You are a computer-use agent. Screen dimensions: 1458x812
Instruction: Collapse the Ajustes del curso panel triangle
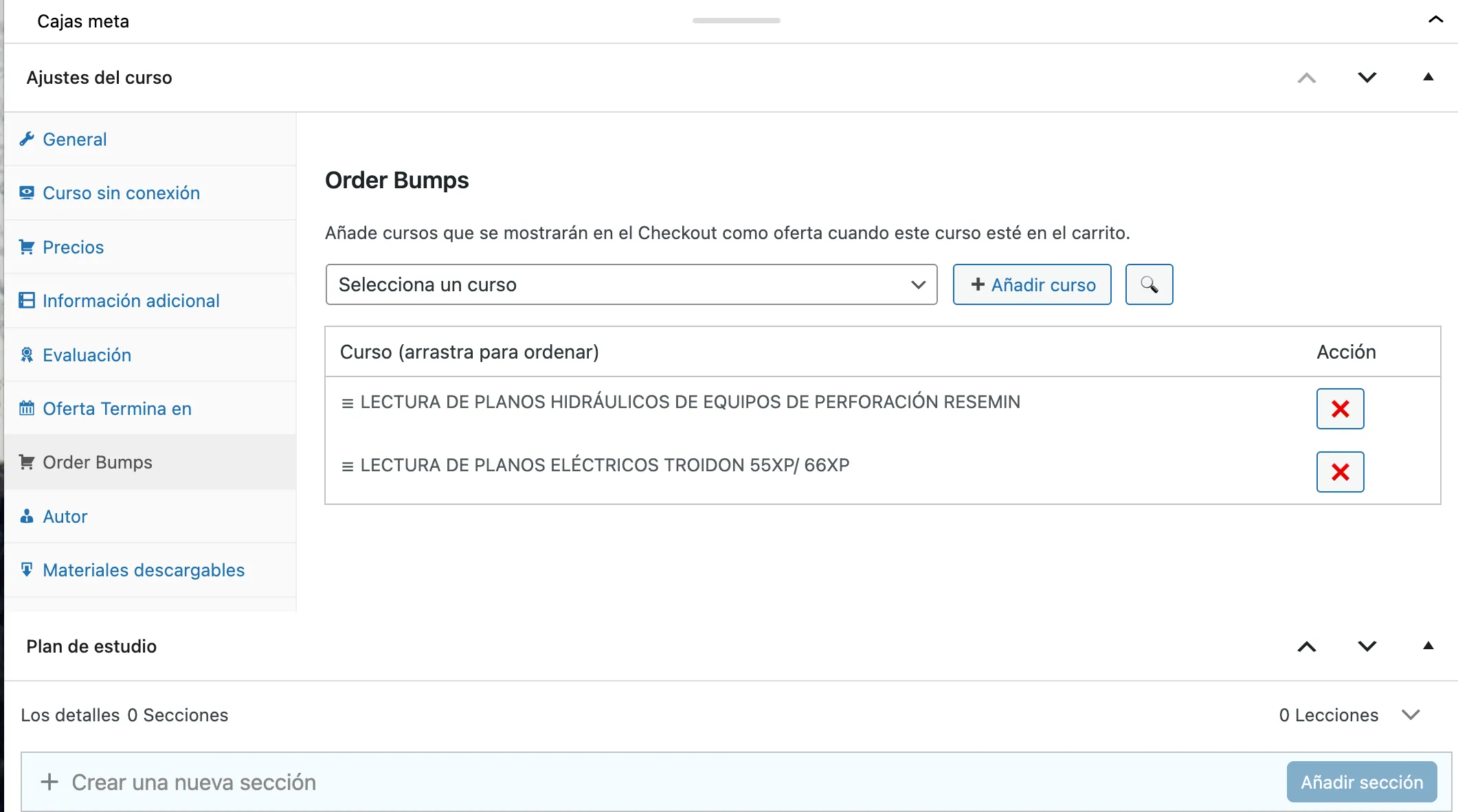[1428, 78]
